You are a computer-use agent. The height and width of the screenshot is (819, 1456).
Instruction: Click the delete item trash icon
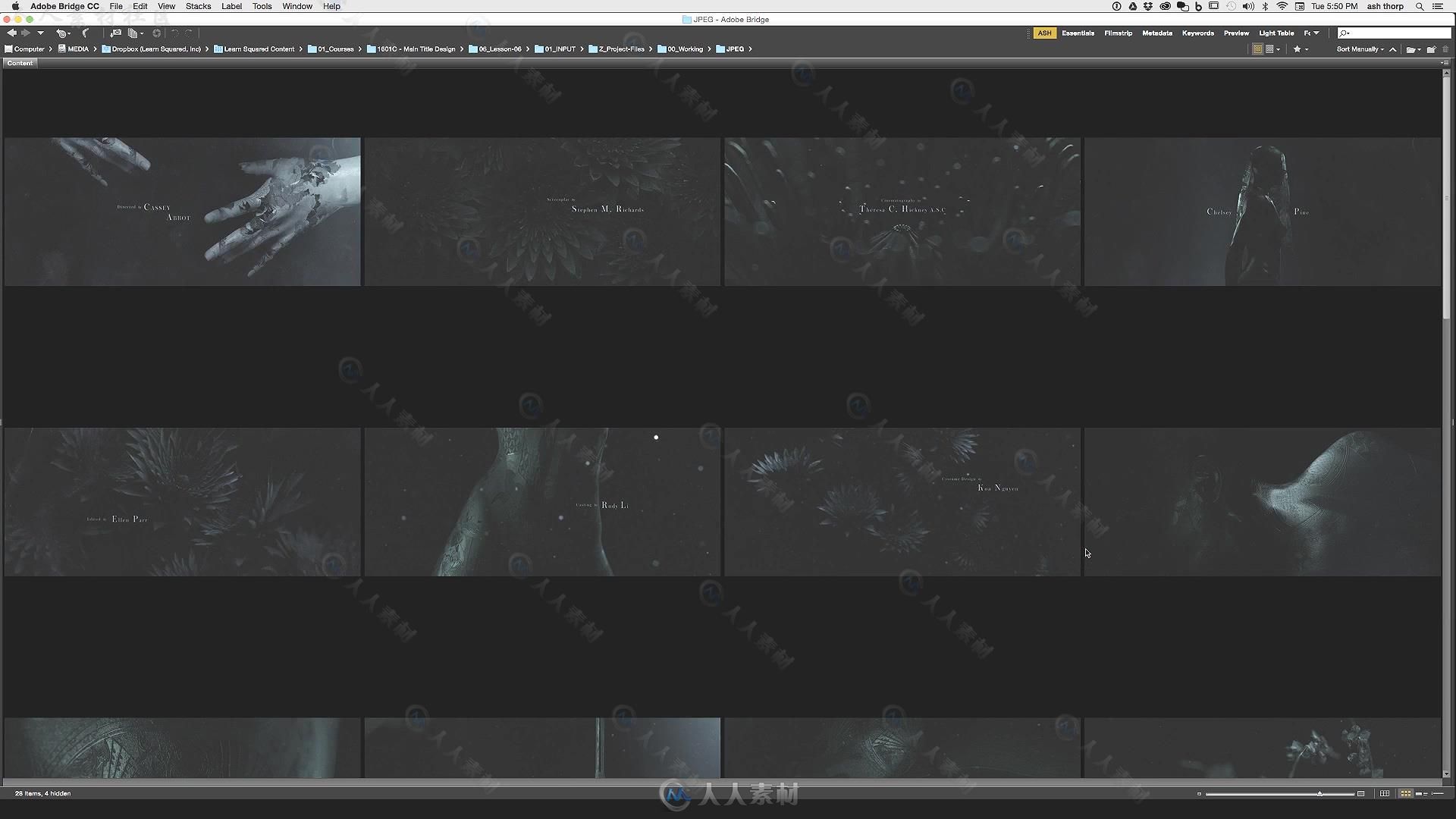tap(1446, 49)
